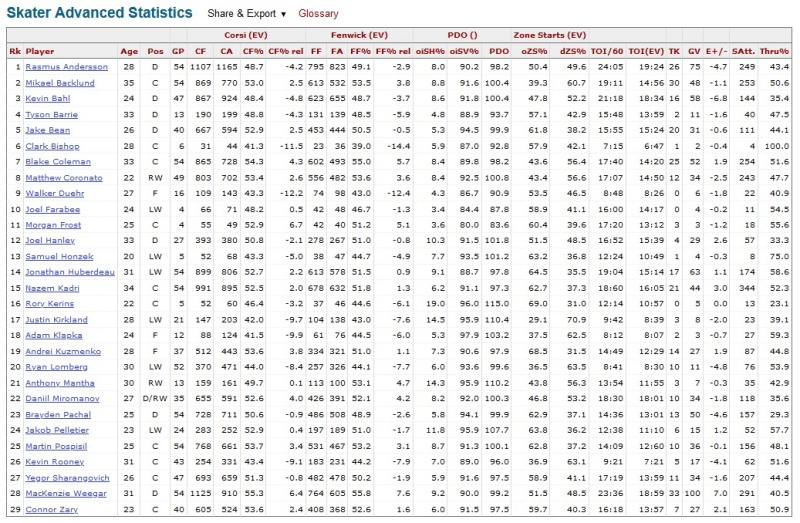Click Kevin Bahl player link
Viewport: 800px width, 523px height.
pos(47,98)
